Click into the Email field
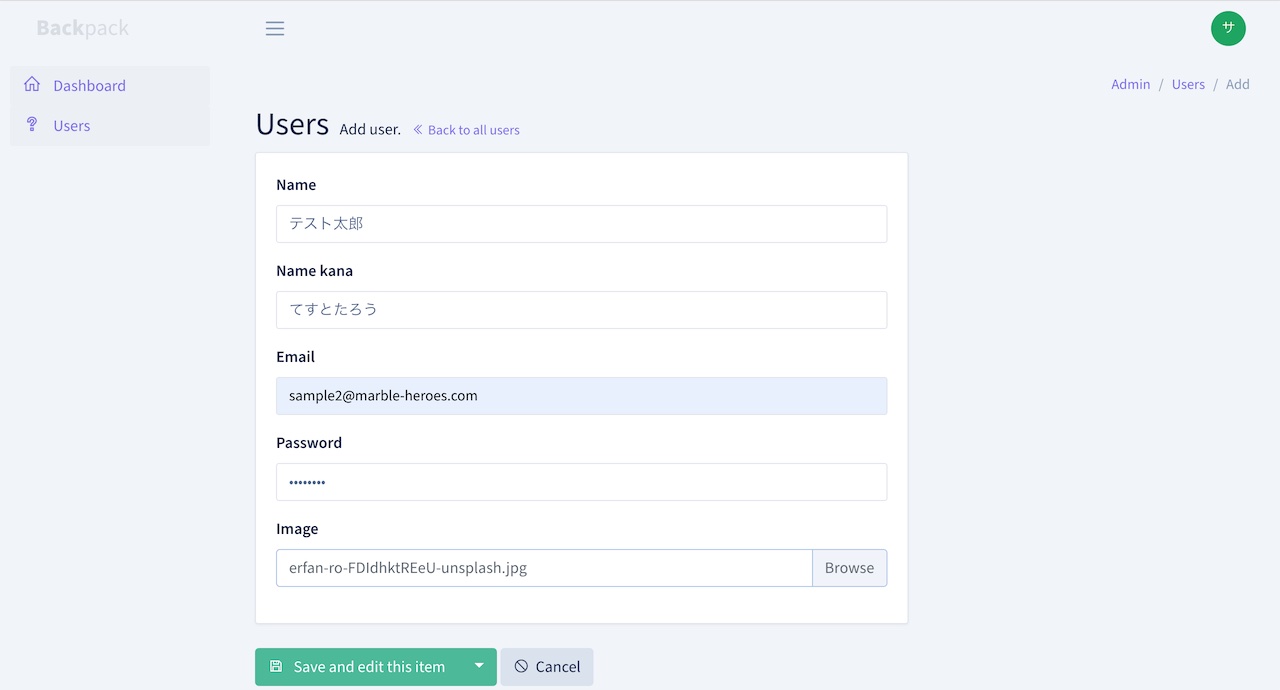The image size is (1280, 690). 581,396
